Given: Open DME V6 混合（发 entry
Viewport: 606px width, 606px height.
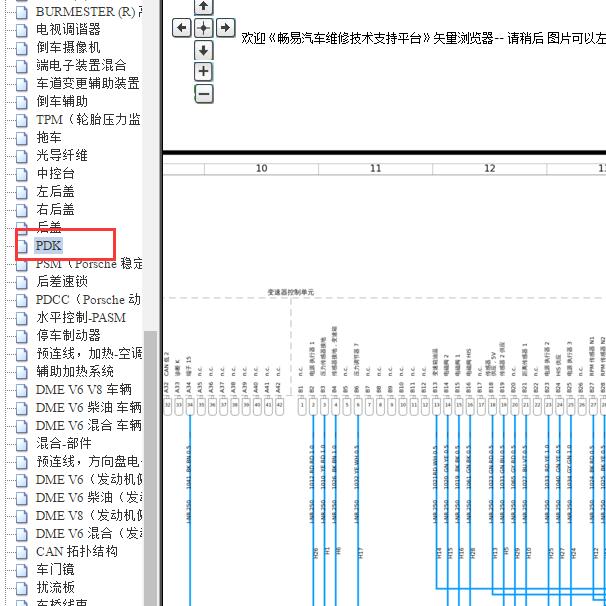Looking at the screenshot, I should pyautogui.click(x=89, y=534).
